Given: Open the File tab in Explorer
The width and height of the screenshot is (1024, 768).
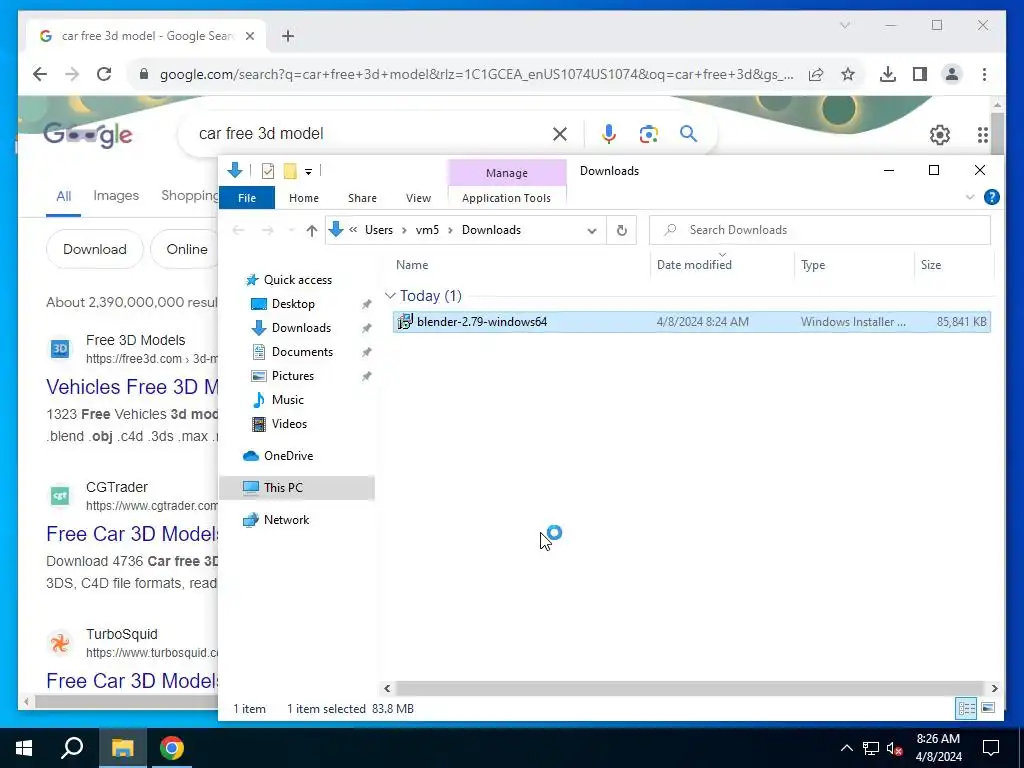Looking at the screenshot, I should point(247,198).
